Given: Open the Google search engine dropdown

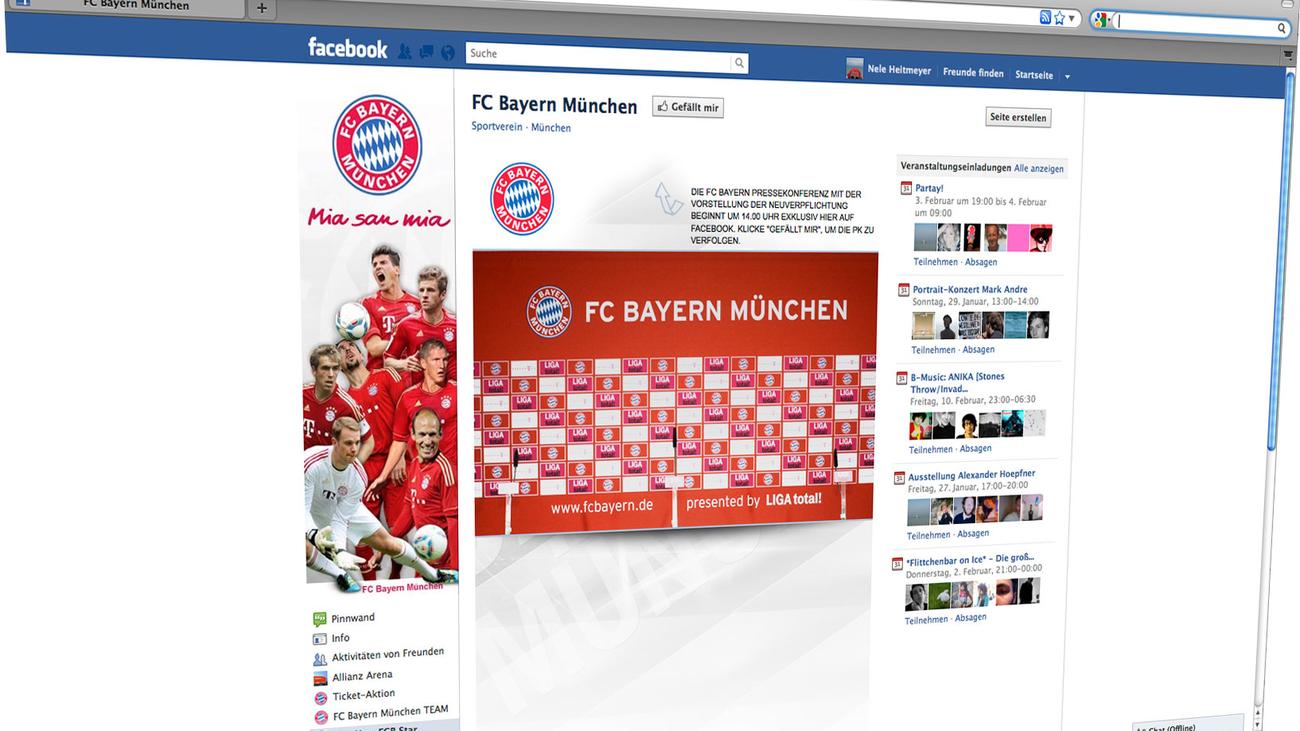Looking at the screenshot, I should point(1102,20).
